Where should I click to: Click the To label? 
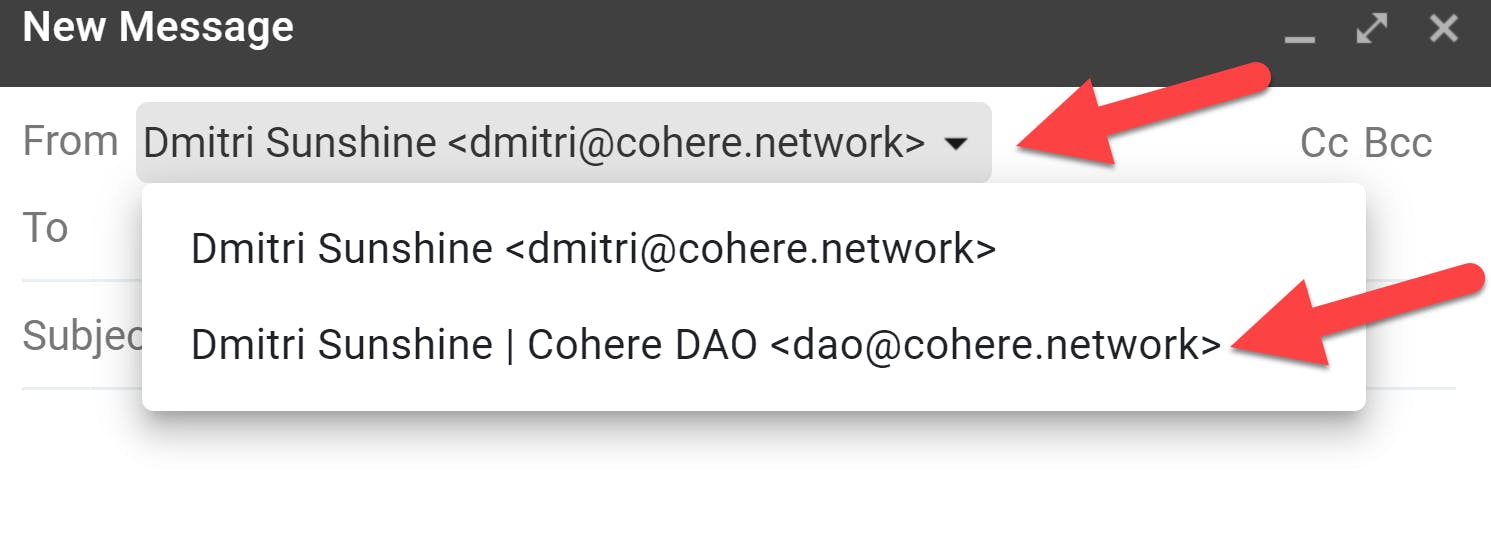coord(45,228)
